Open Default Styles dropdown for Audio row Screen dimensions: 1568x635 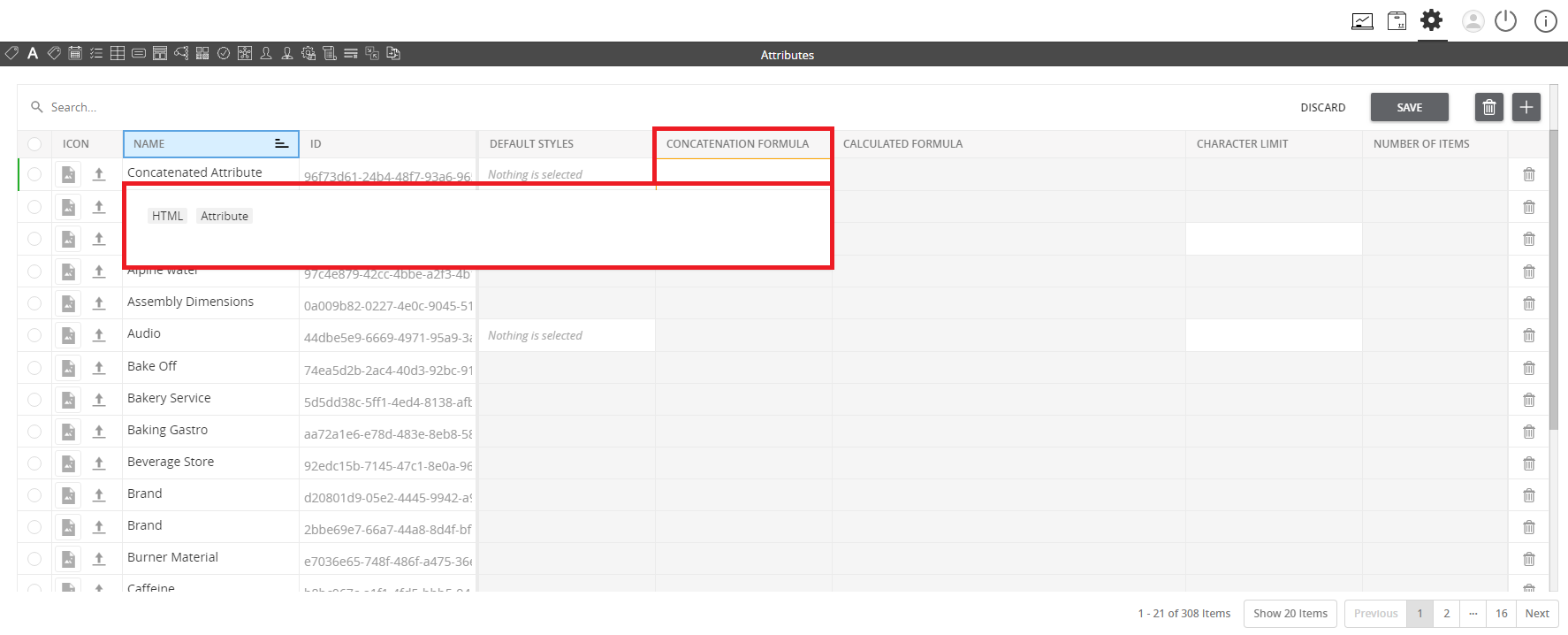coord(566,335)
